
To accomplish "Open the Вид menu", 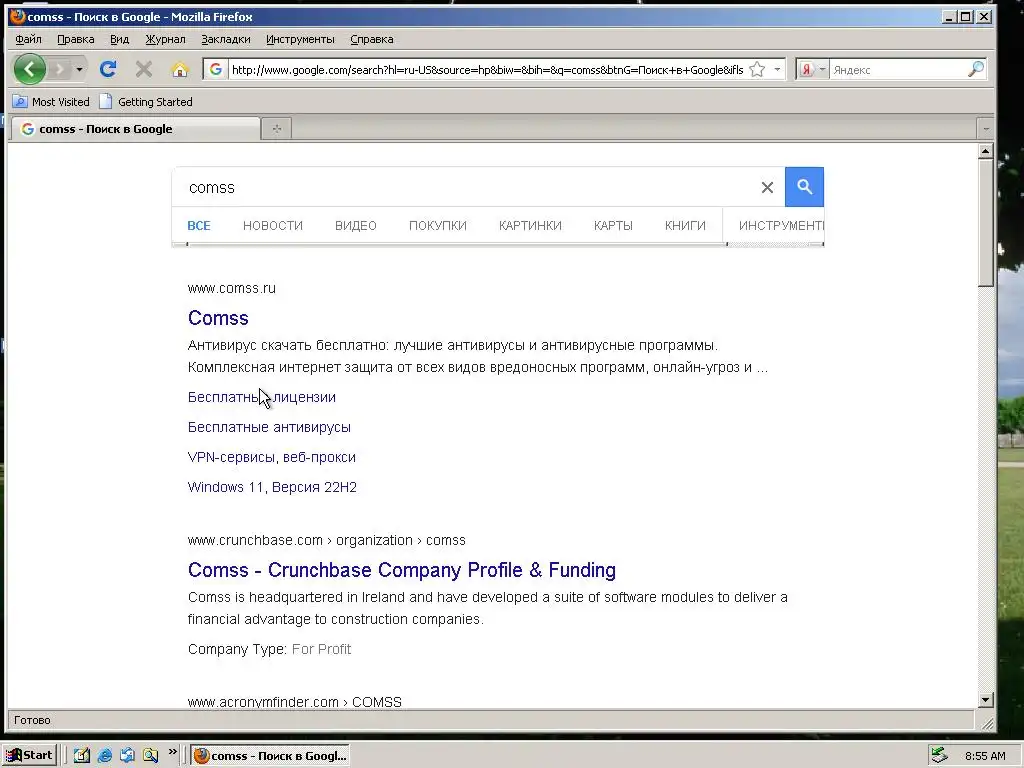I will pyautogui.click(x=120, y=39).
